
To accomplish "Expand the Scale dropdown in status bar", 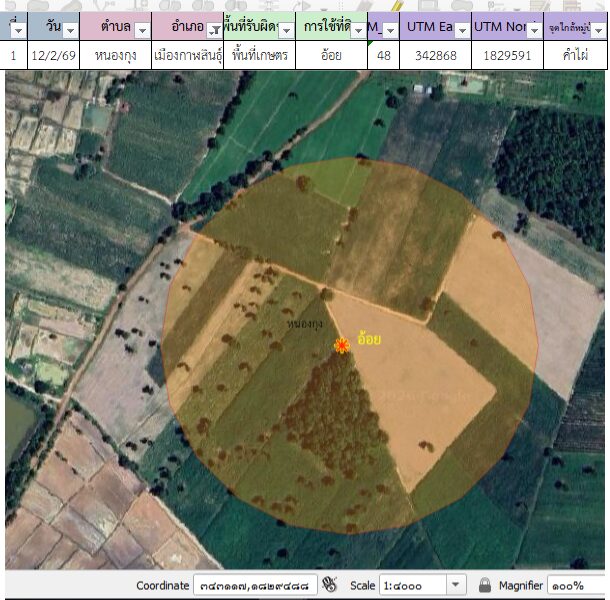I will 456,585.
